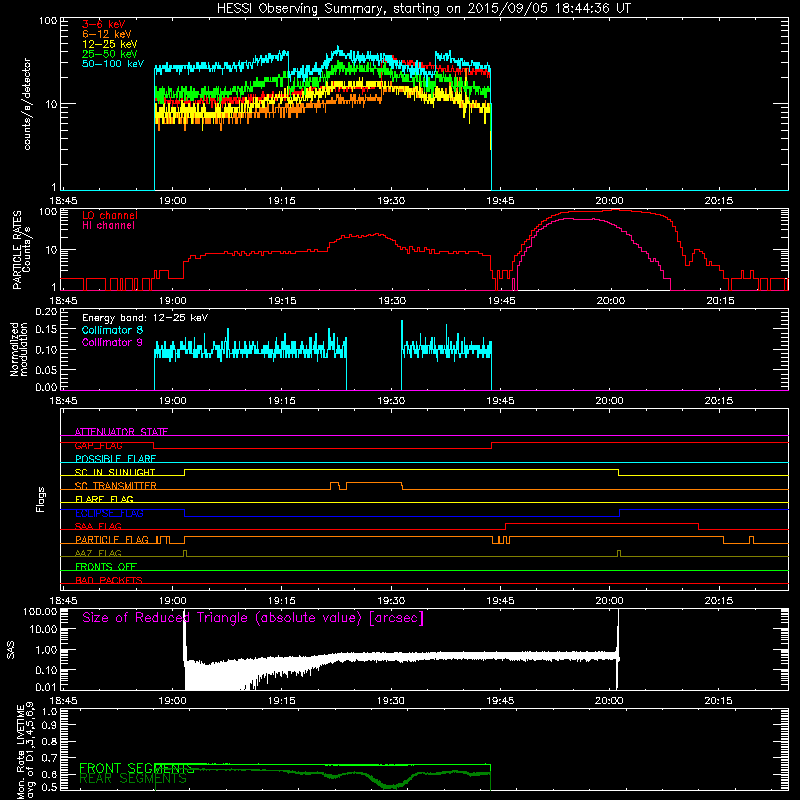Select the LO channel legend label
Screen dimensions: 800x800
(x=110, y=215)
